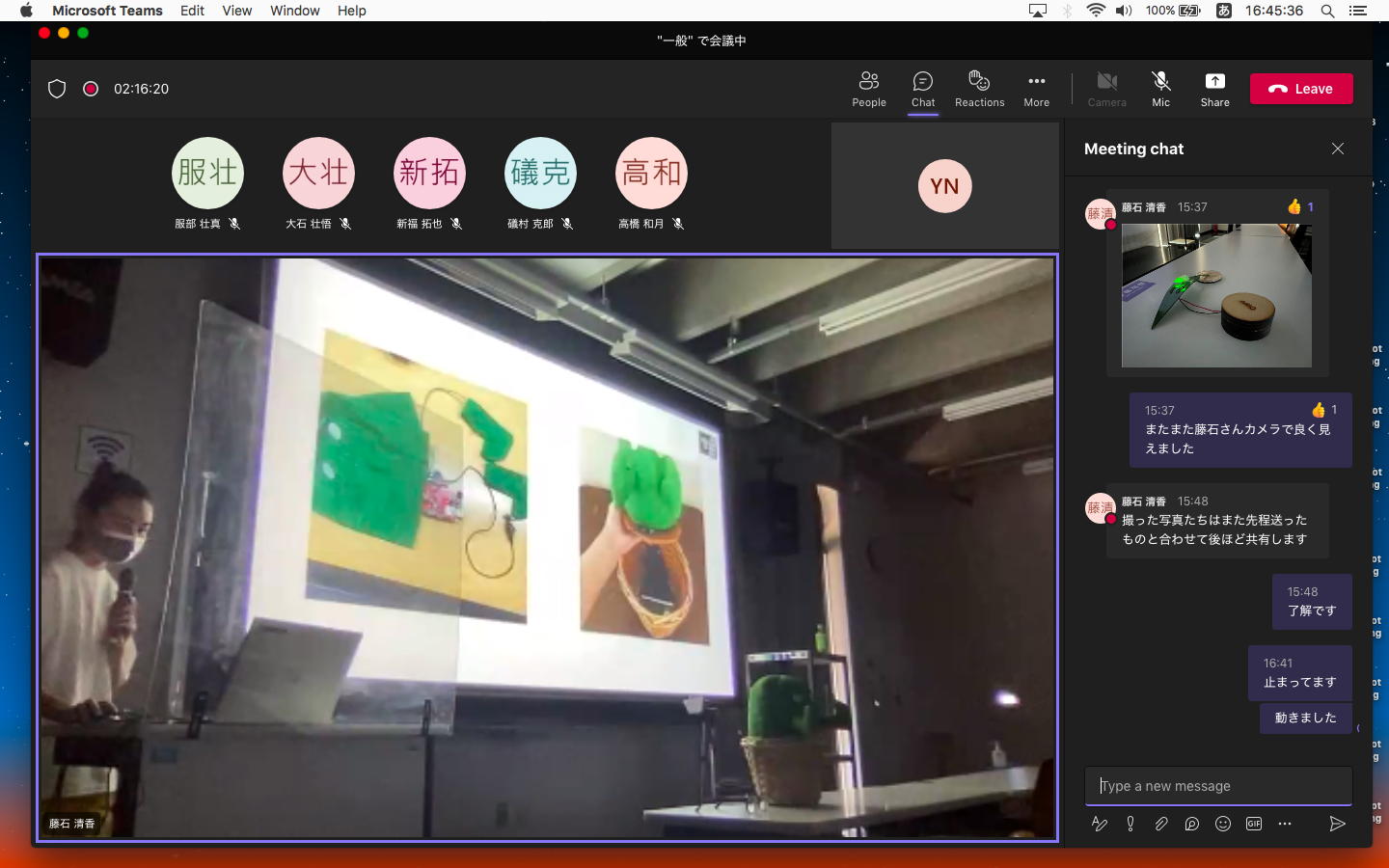Open the Apple menu
Screen dimensions: 1389x868
[26, 11]
